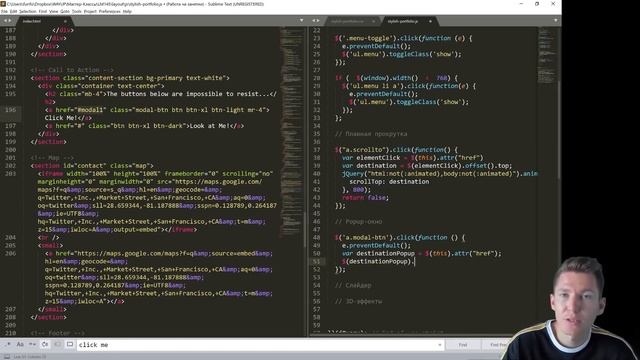Click line number 51 in right gutter
This screenshot has height=360, width=640.
317,262
